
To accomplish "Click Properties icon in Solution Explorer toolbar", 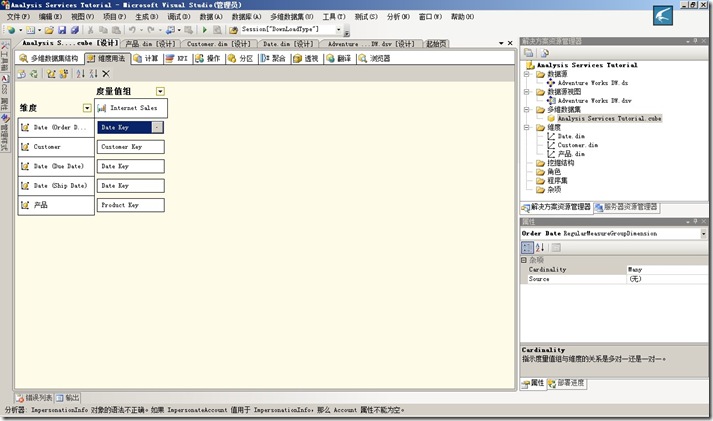I will coord(528,53).
